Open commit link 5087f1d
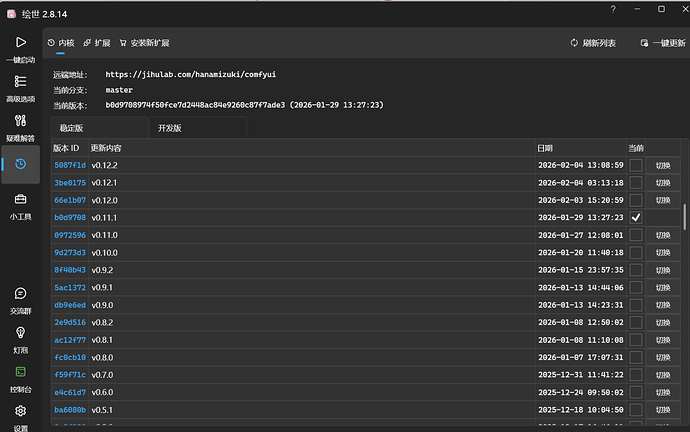The image size is (690, 432). point(70,165)
